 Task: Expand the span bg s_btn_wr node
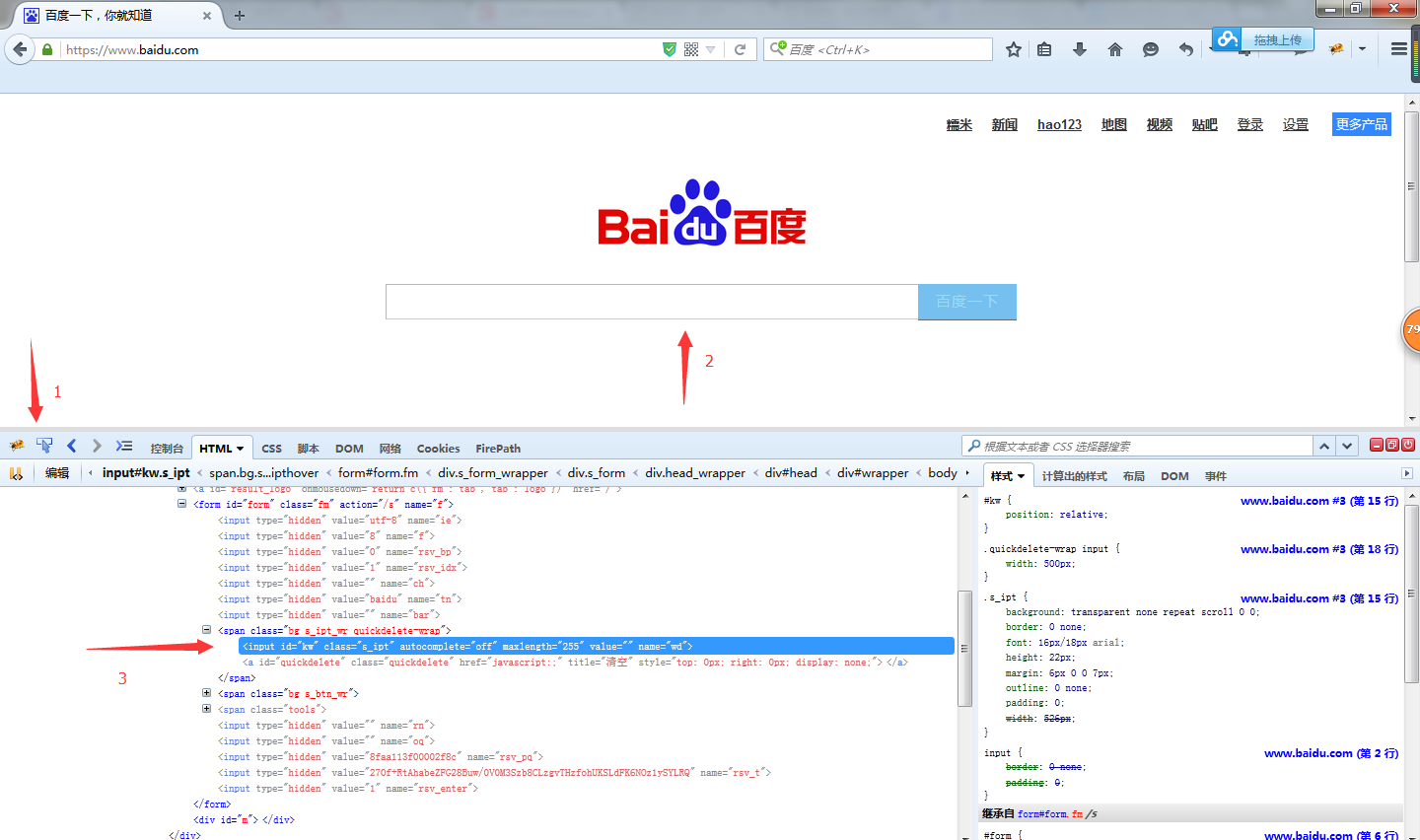click(x=207, y=693)
